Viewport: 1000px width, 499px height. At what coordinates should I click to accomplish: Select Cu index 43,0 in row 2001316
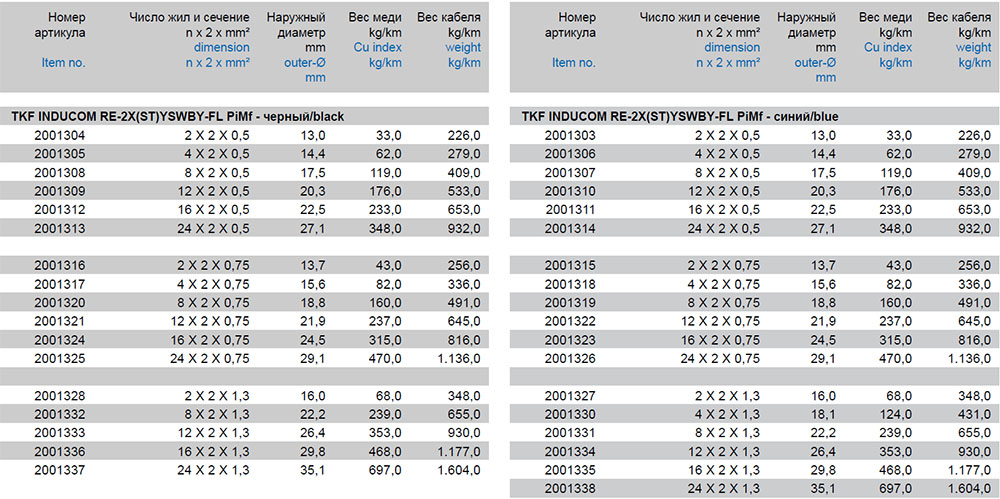pyautogui.click(x=388, y=265)
